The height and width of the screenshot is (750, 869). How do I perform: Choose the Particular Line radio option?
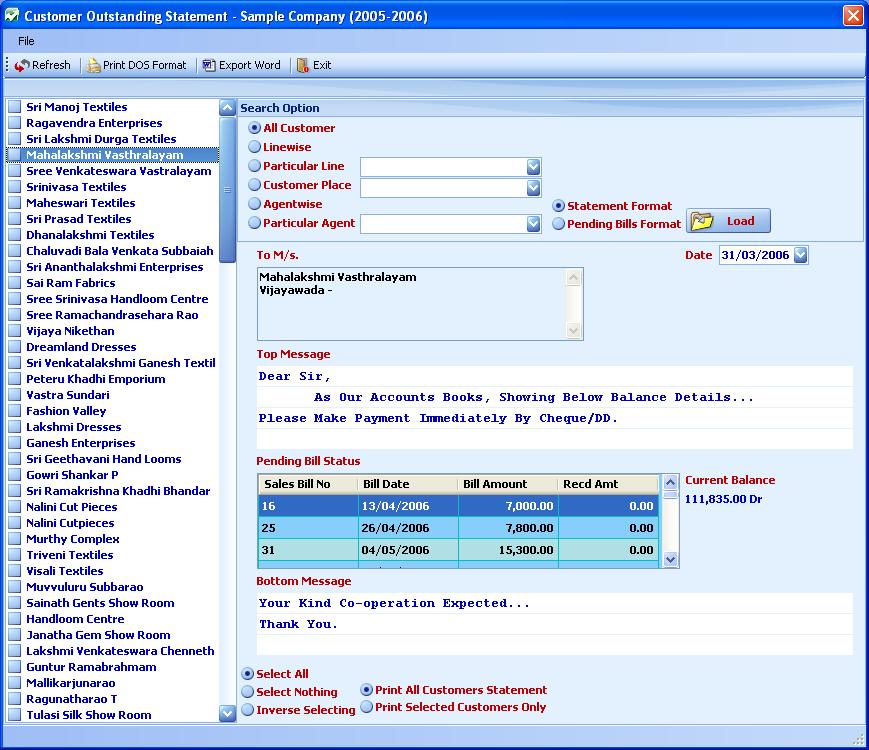254,166
